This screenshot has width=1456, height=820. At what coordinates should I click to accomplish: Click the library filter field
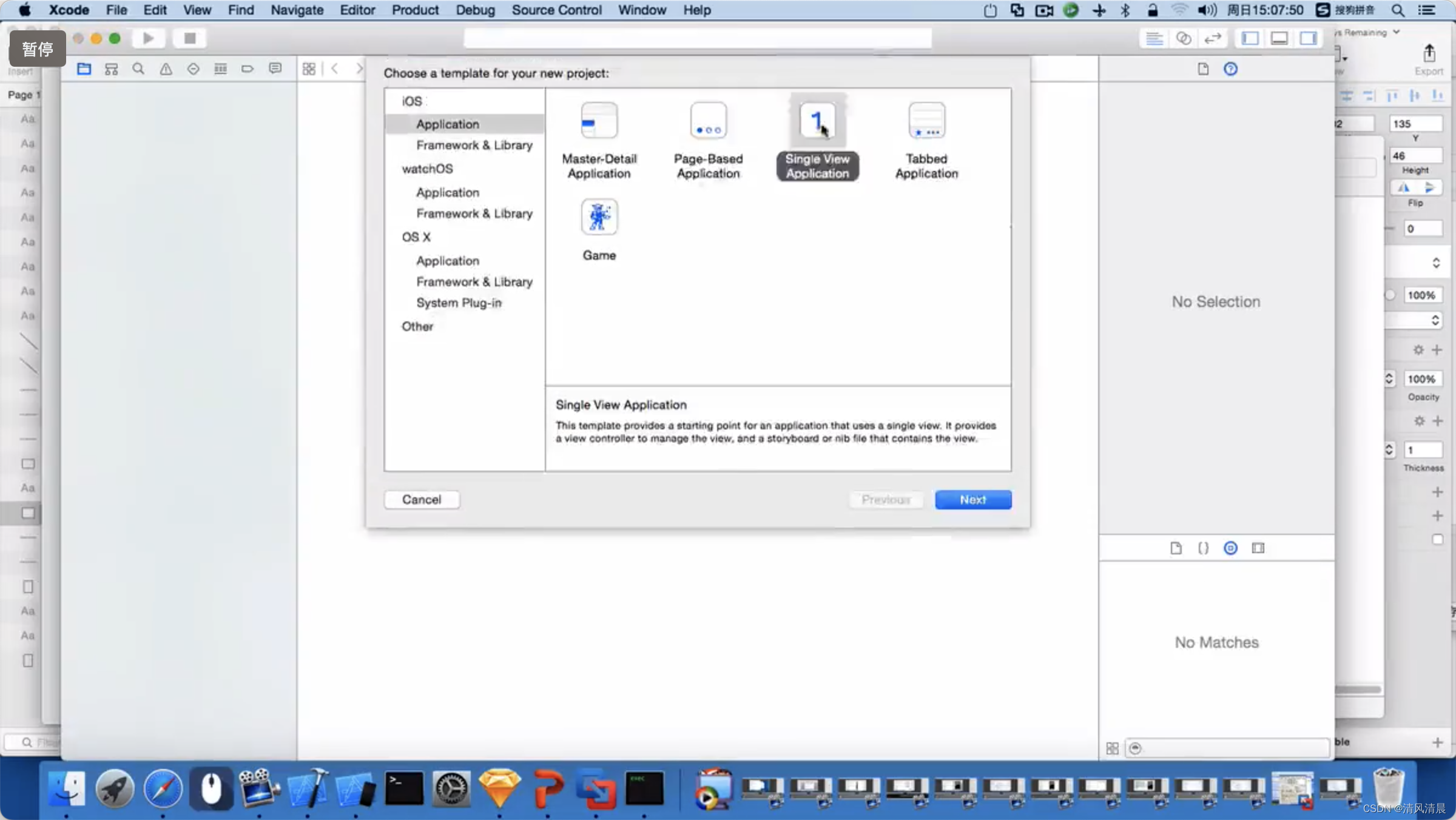1227,748
